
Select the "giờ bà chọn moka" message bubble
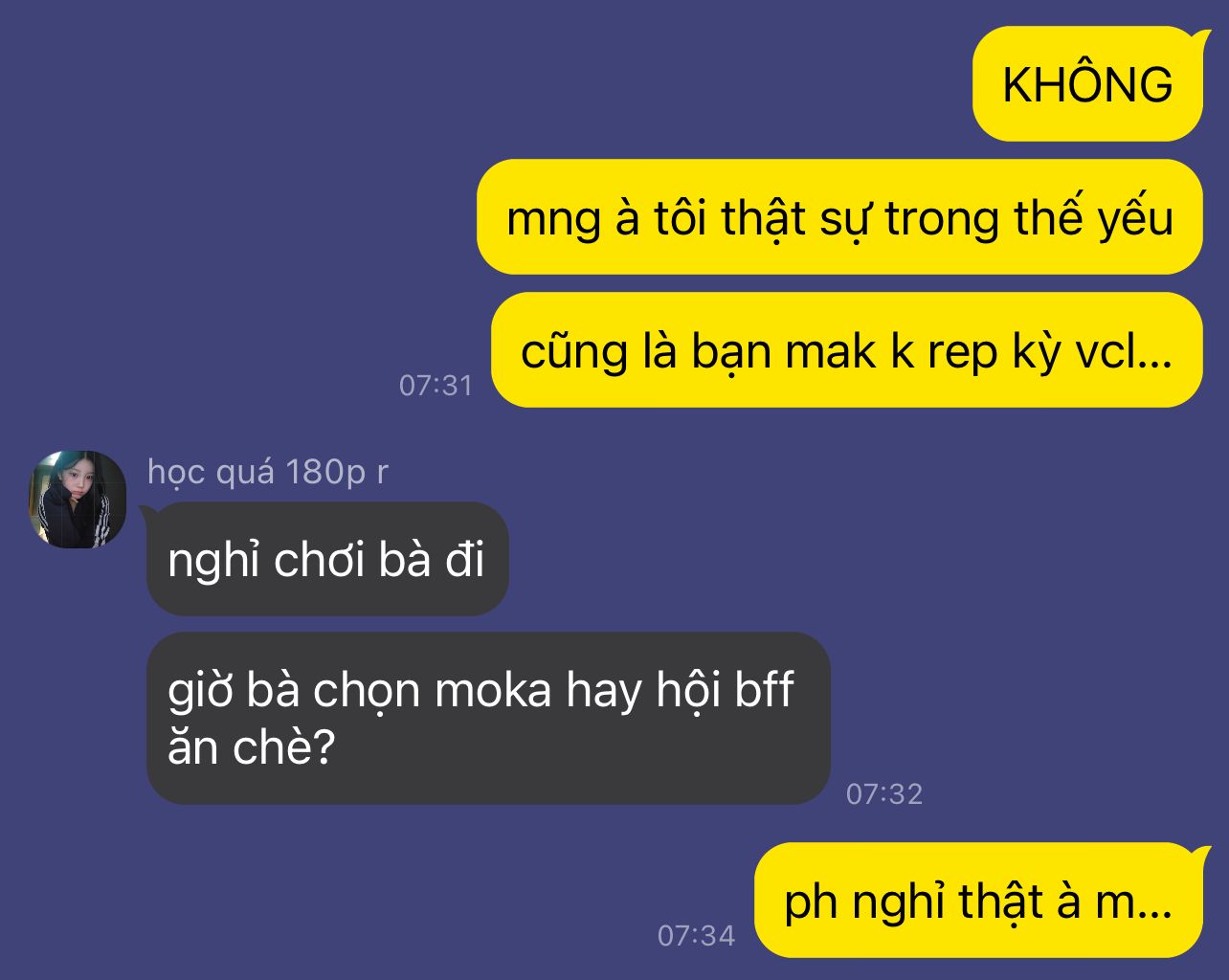tap(488, 718)
